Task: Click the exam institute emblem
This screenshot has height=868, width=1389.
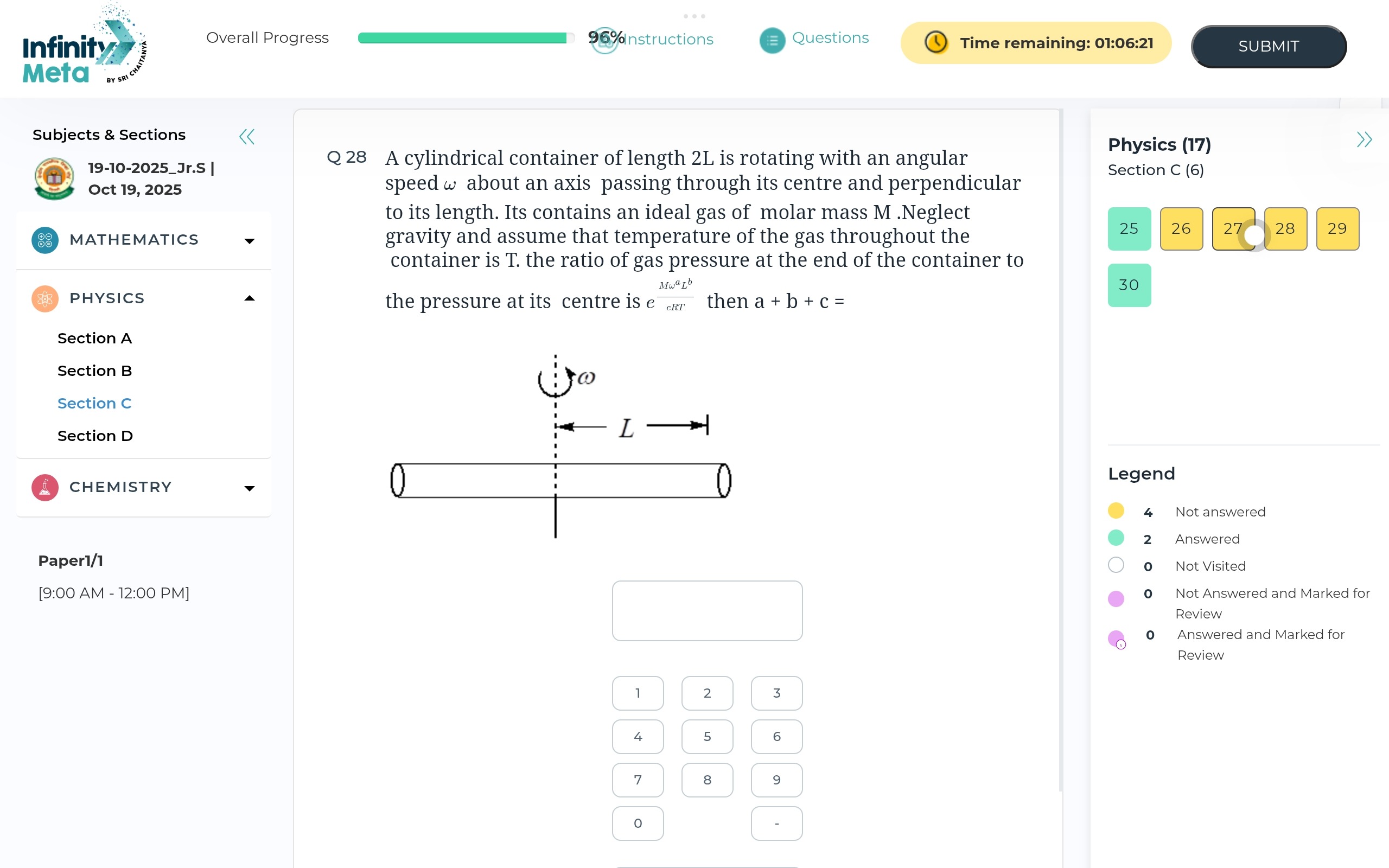Action: point(54,178)
